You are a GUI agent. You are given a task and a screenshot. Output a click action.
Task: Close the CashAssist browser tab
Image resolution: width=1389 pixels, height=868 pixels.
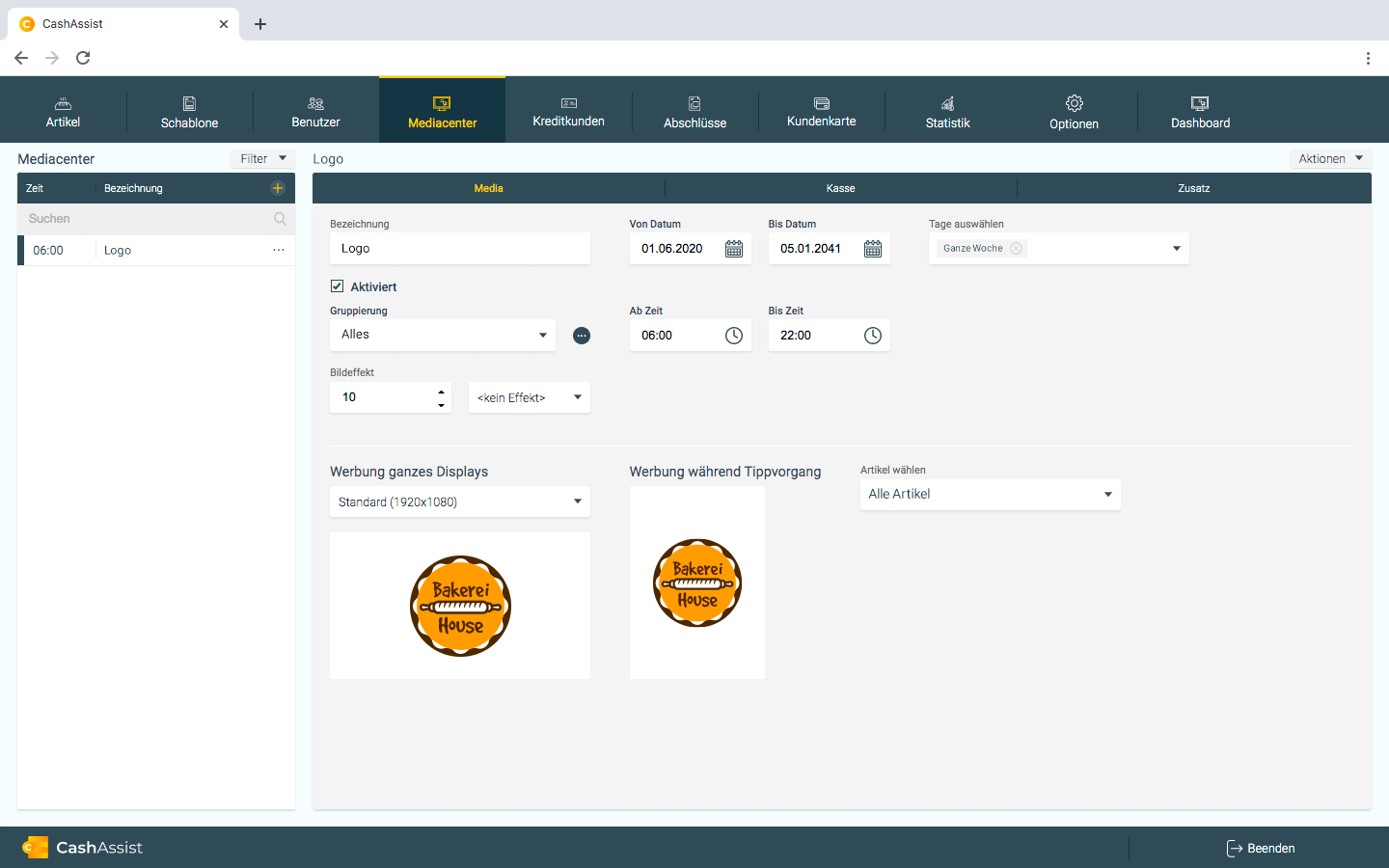coord(224,24)
